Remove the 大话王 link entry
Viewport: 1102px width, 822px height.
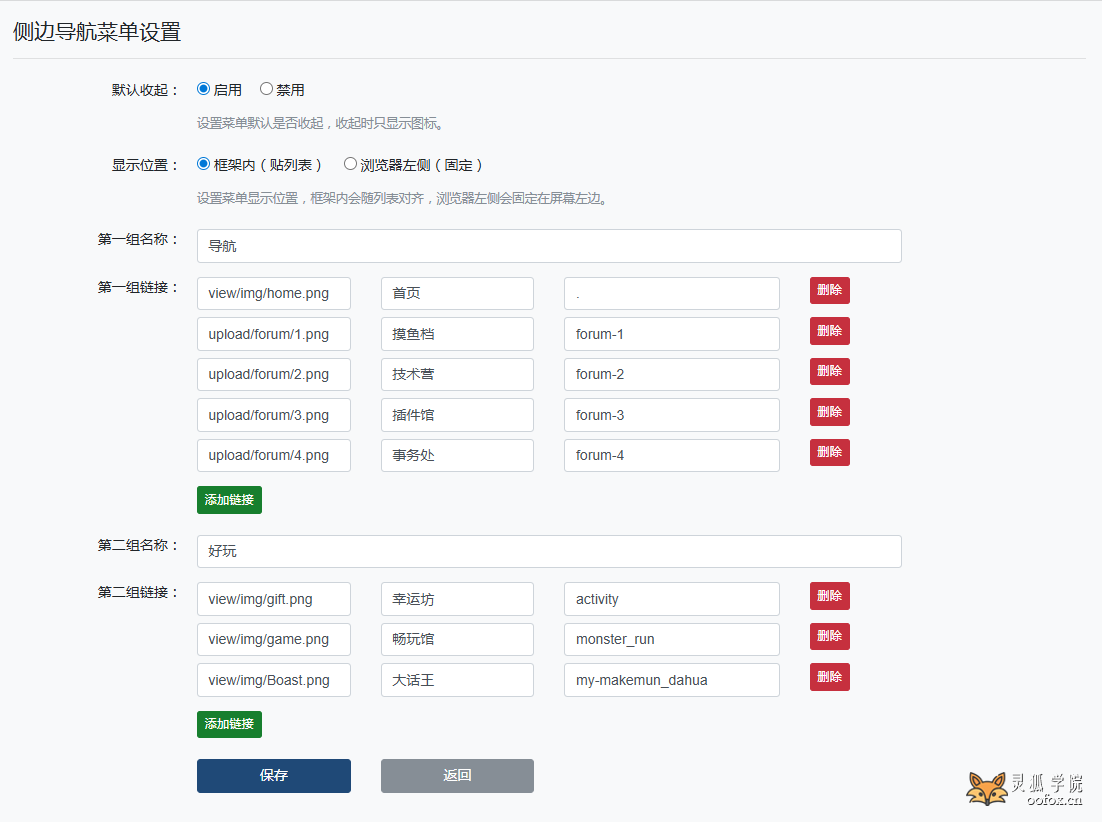[x=829, y=677]
